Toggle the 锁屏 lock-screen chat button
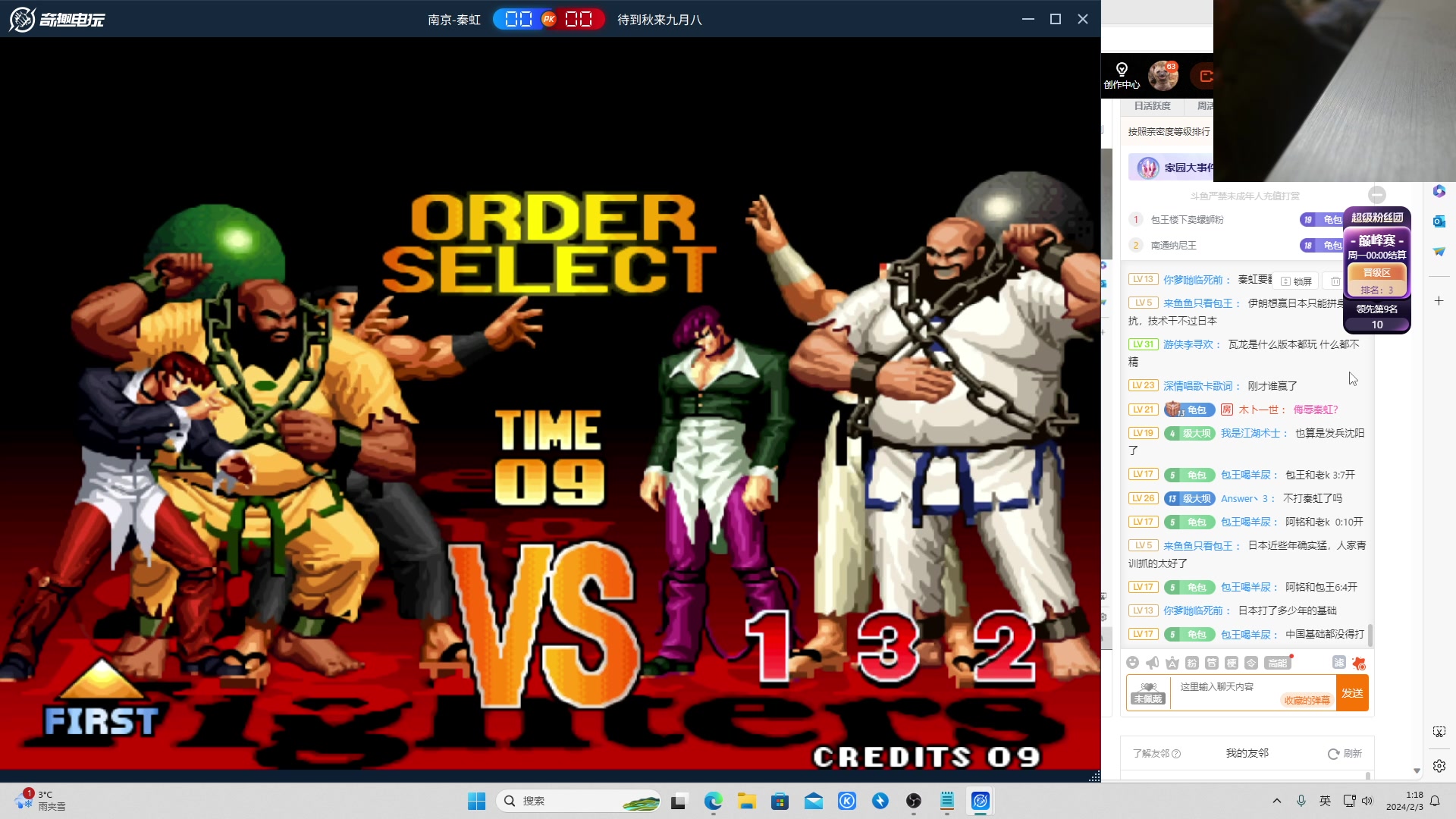The width and height of the screenshot is (1456, 819). [x=1297, y=281]
